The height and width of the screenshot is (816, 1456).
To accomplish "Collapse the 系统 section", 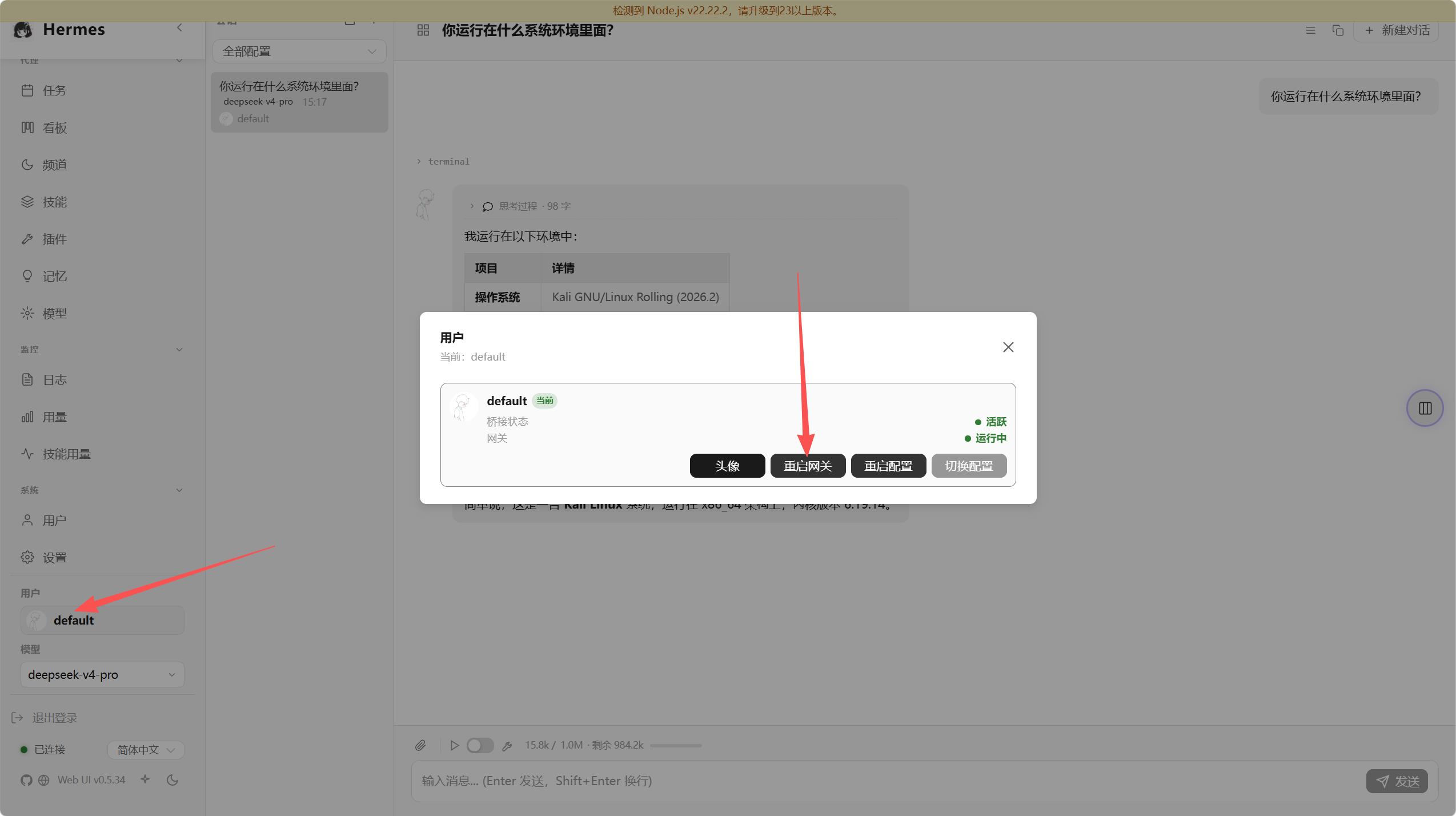I will [179, 490].
